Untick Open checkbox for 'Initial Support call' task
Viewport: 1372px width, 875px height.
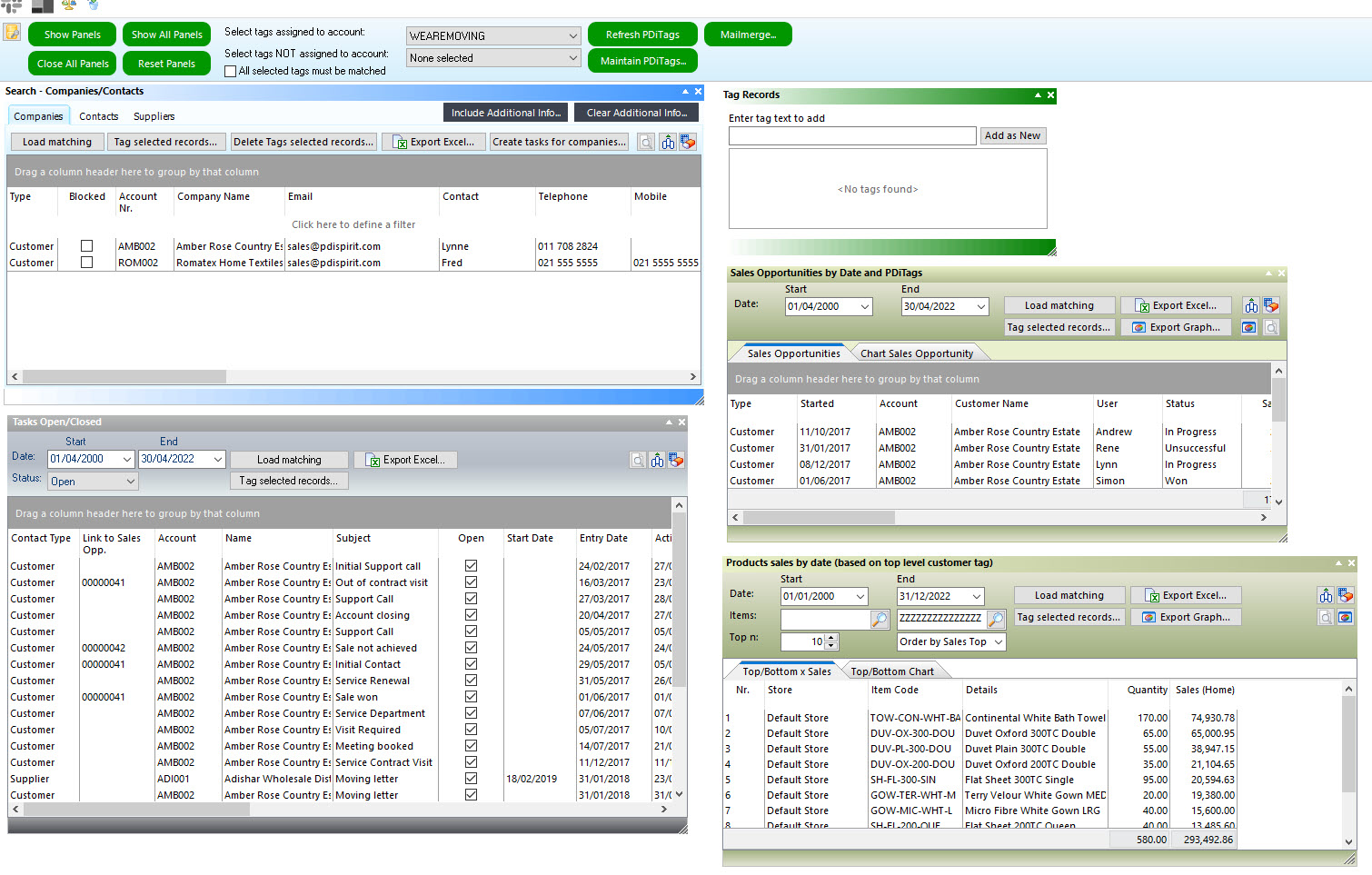[x=471, y=566]
